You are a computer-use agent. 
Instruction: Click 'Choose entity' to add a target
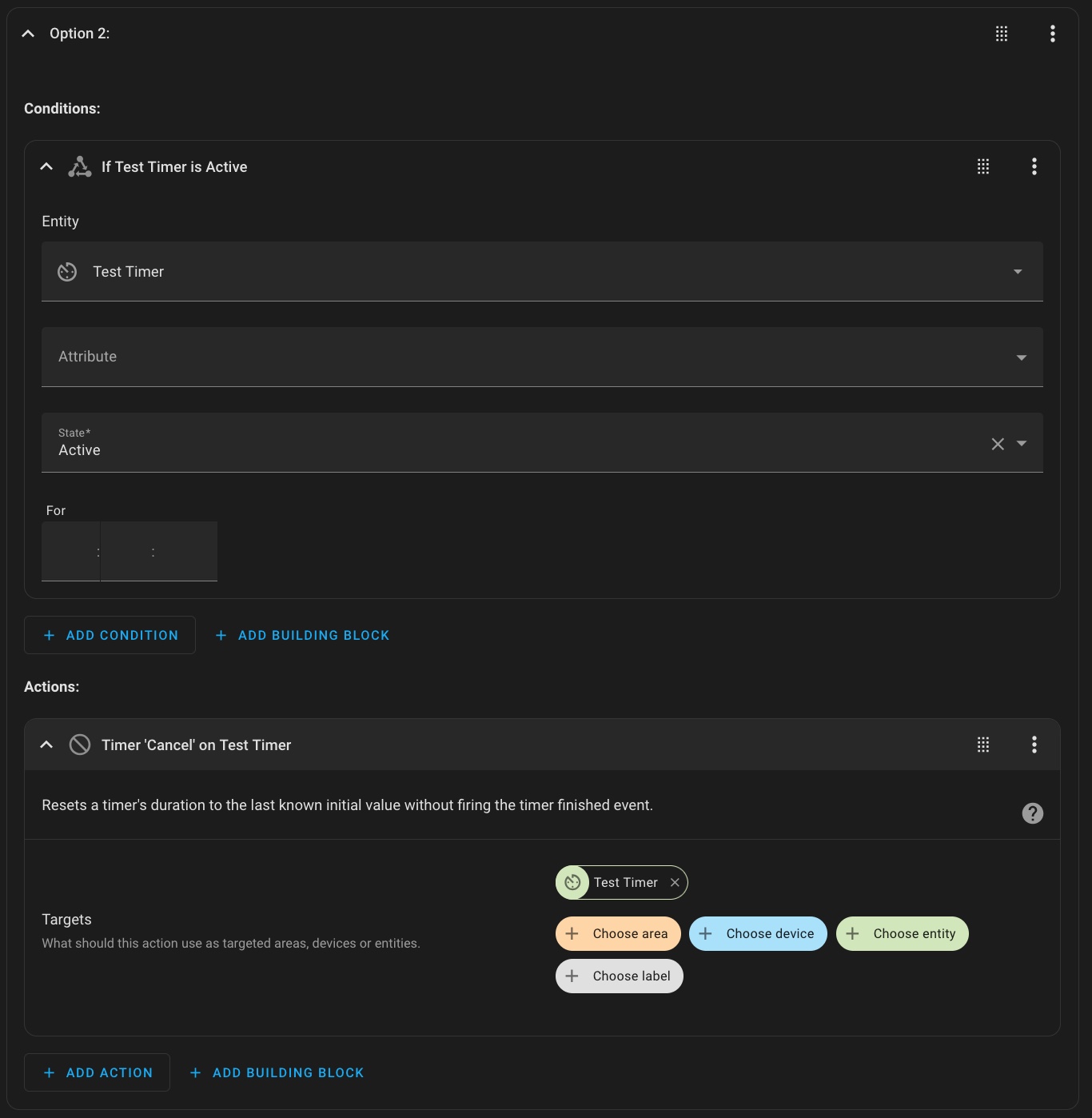click(902, 933)
